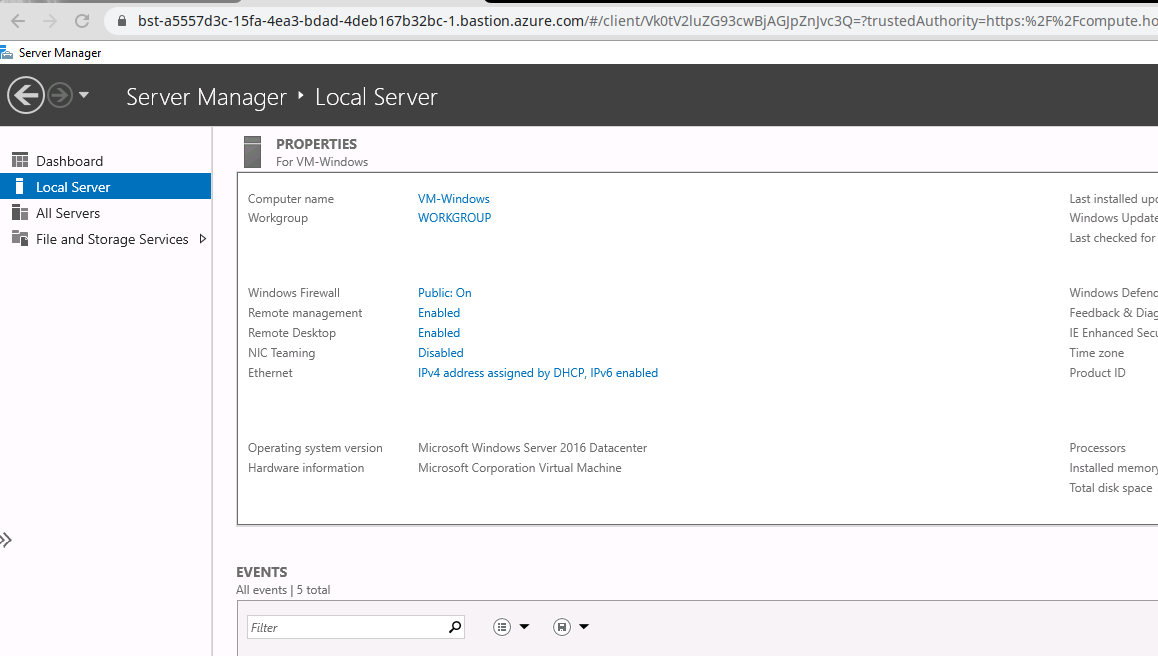The height and width of the screenshot is (656, 1158).
Task: Click VM-Windows computer name link
Action: (453, 199)
